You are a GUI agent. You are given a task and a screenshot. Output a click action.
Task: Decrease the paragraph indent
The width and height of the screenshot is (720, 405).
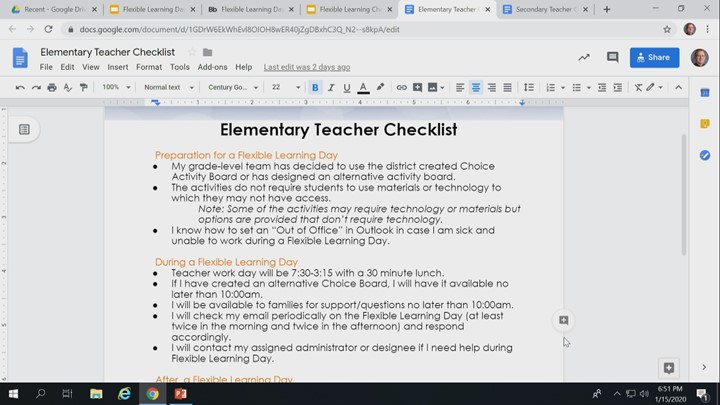(602, 87)
